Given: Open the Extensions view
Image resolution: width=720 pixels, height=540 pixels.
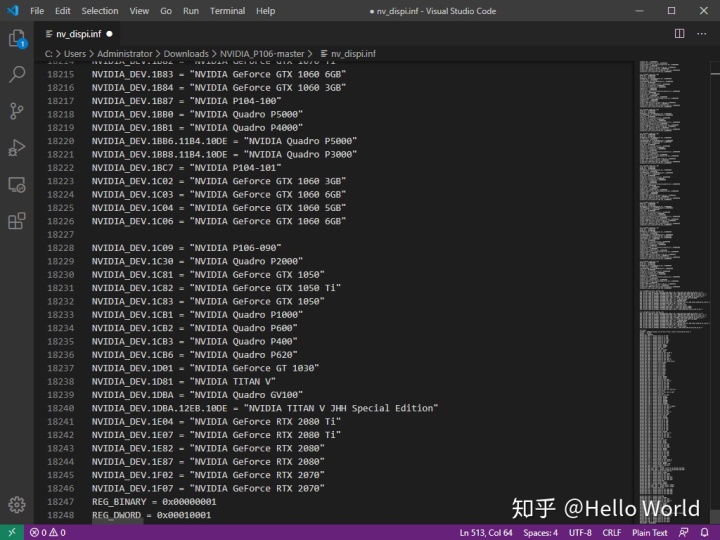Looking at the screenshot, I should coord(17,221).
